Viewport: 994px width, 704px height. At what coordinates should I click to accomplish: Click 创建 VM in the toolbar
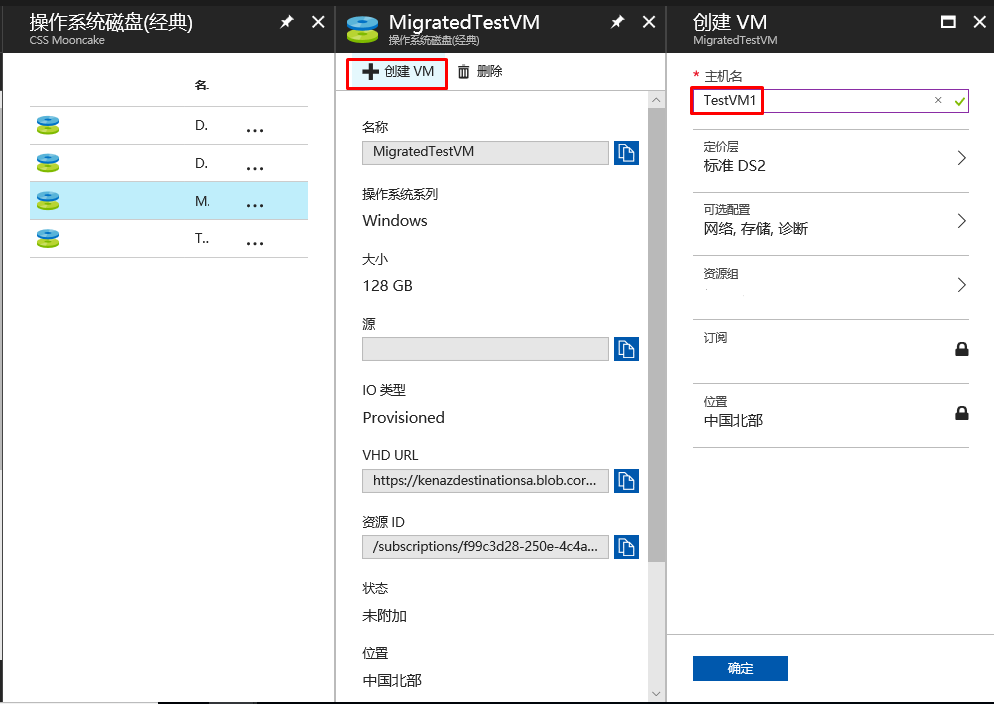click(x=398, y=72)
